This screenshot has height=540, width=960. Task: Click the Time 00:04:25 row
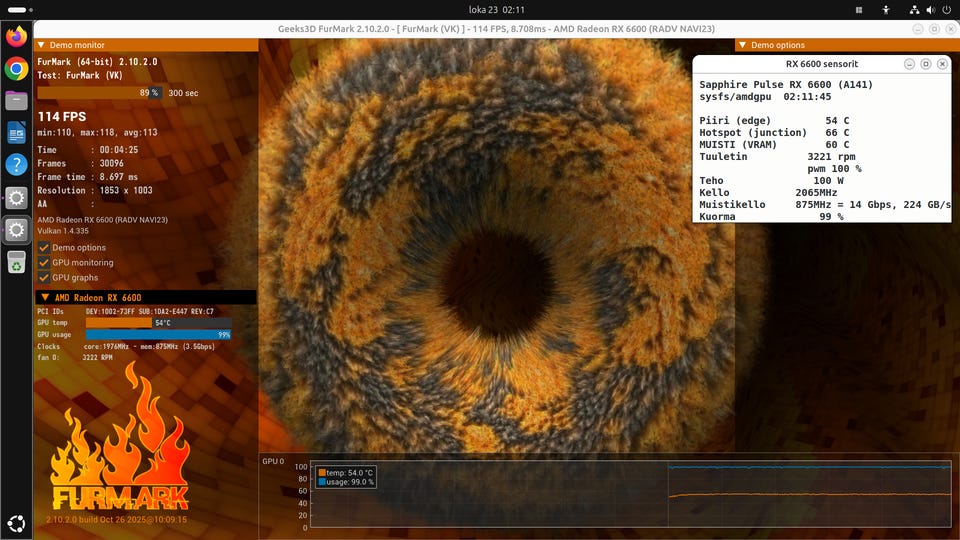point(88,150)
